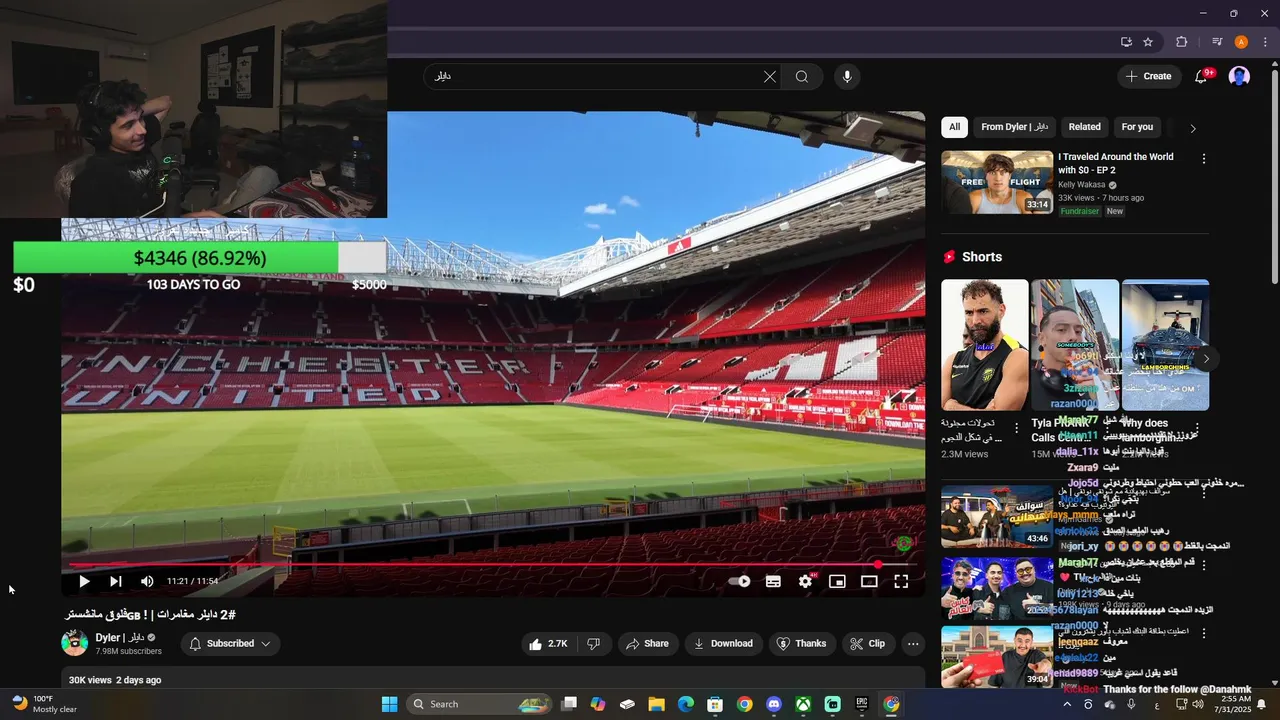The image size is (1280, 720).
Task: Click the Chrome profile avatar in the toolbar
Action: tap(1241, 42)
